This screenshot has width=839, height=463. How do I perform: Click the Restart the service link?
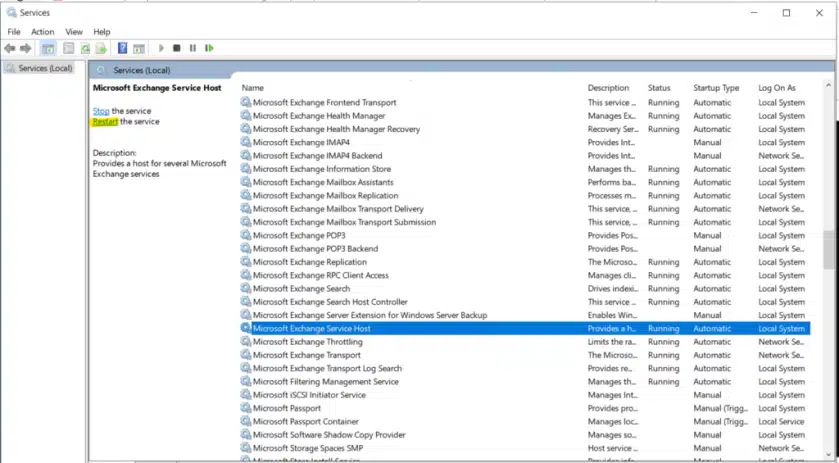105,122
